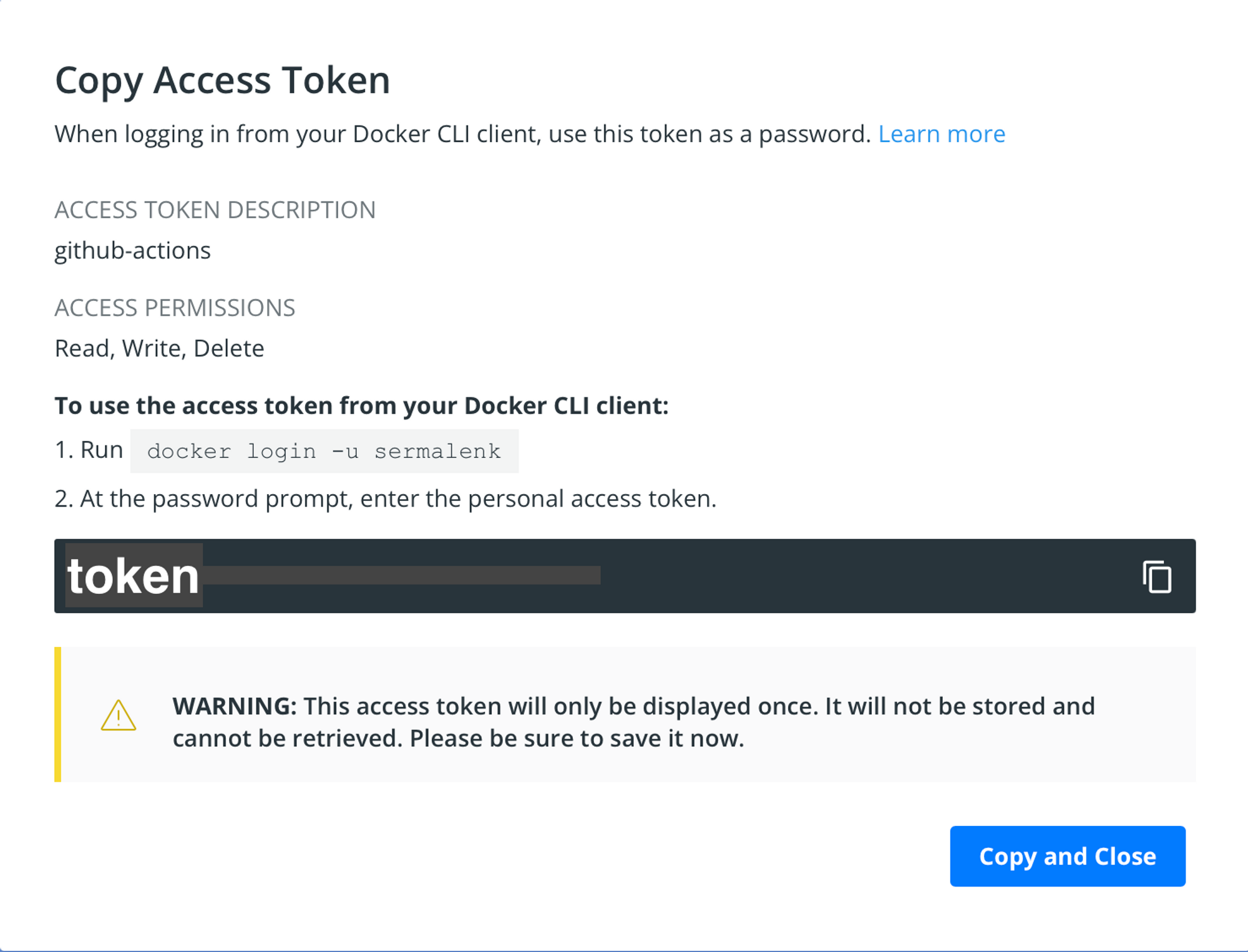Click the copy-to-clipboard icon in token box
The height and width of the screenshot is (952, 1248).
1157,576
